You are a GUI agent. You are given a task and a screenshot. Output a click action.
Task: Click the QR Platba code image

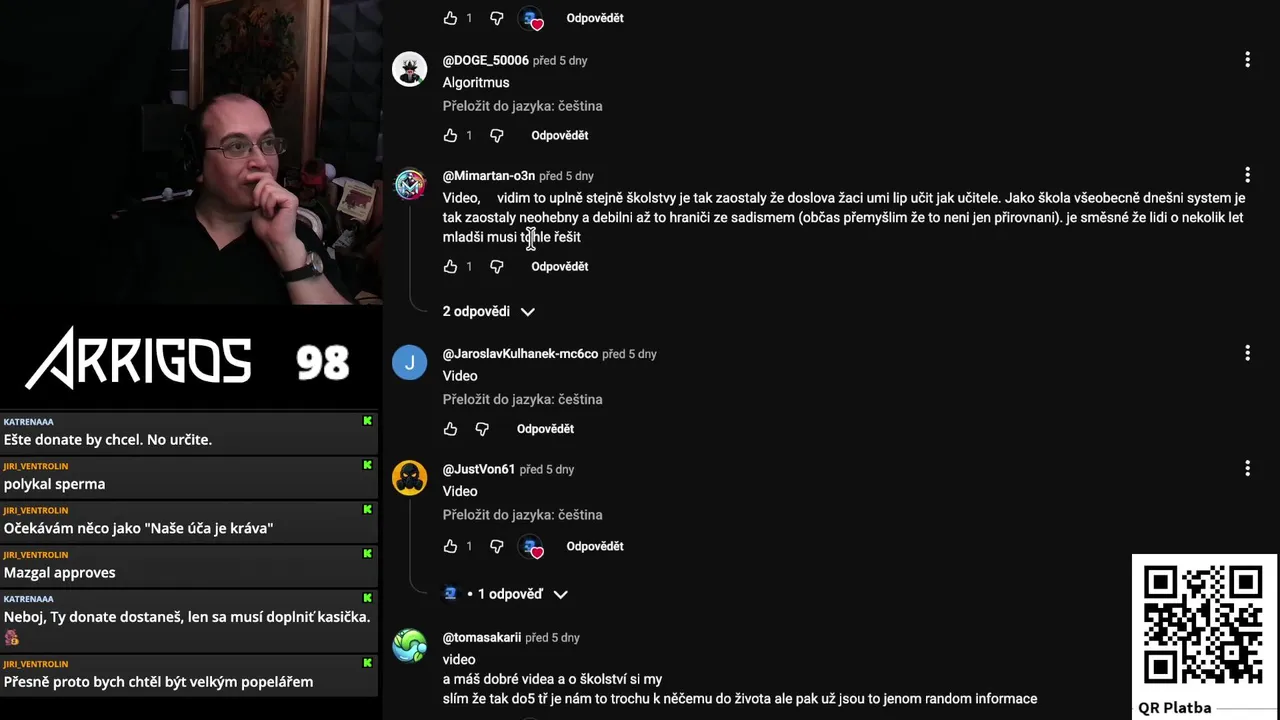point(1203,626)
